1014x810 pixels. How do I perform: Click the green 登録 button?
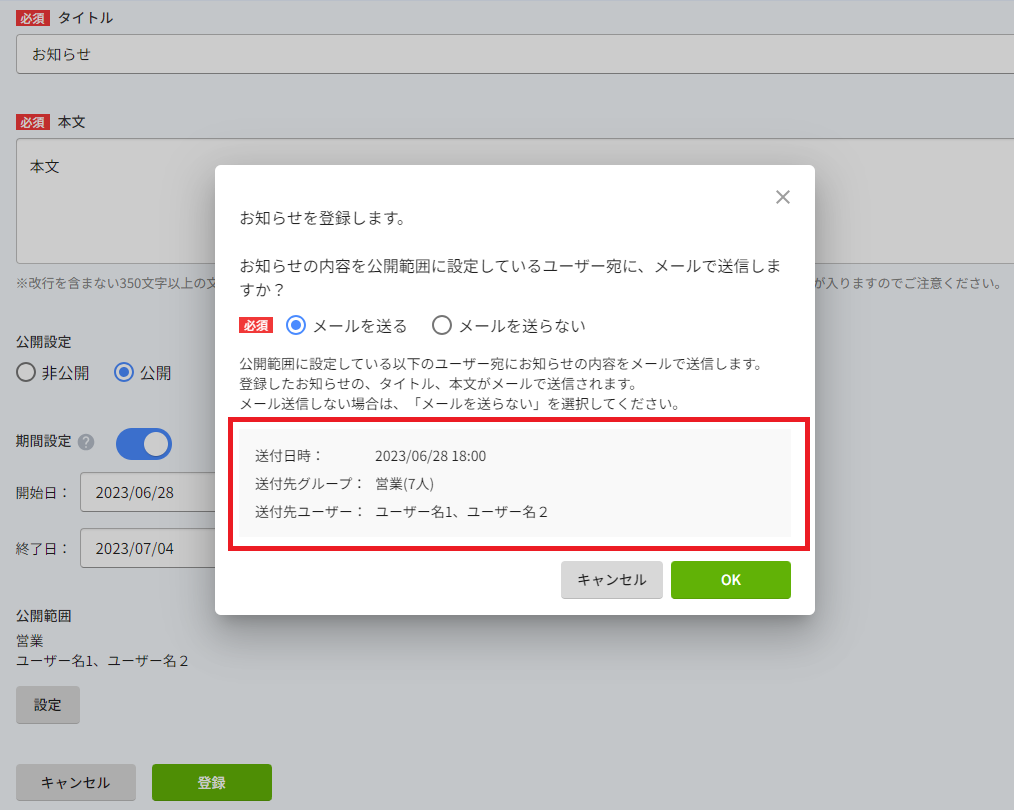pyautogui.click(x=211, y=782)
